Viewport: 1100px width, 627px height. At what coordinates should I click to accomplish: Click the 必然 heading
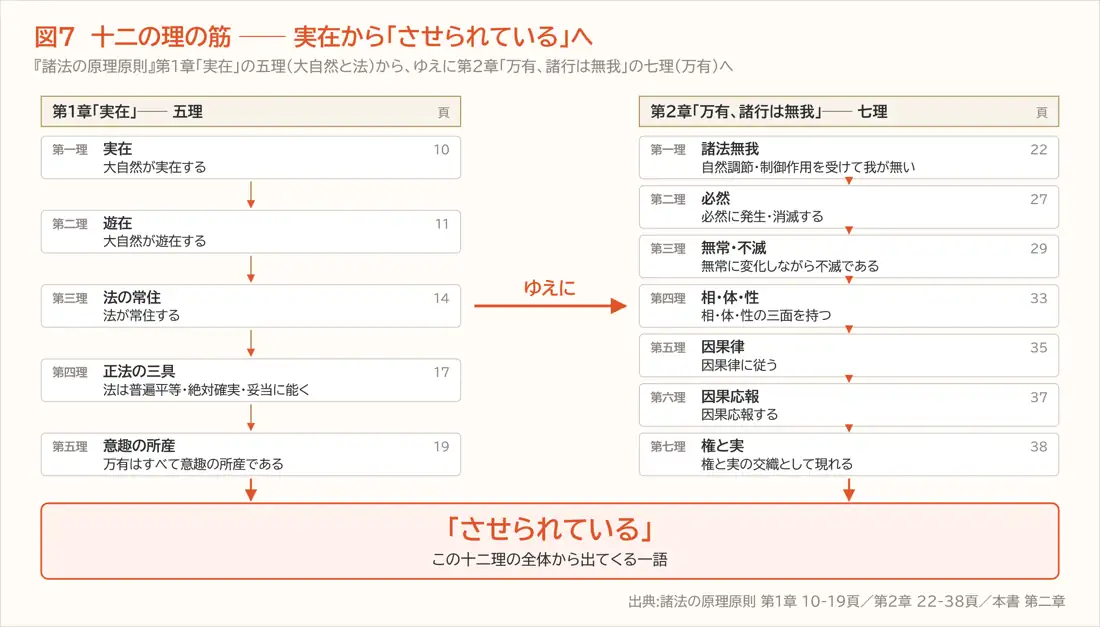[x=716, y=198]
